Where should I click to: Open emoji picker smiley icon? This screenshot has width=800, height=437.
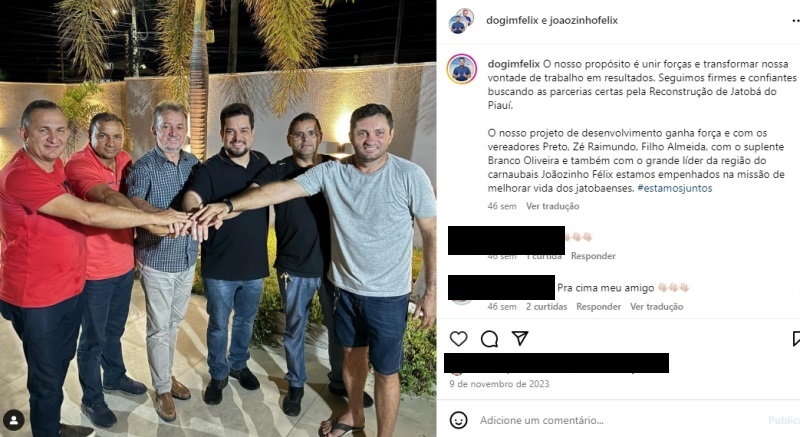tap(458, 420)
